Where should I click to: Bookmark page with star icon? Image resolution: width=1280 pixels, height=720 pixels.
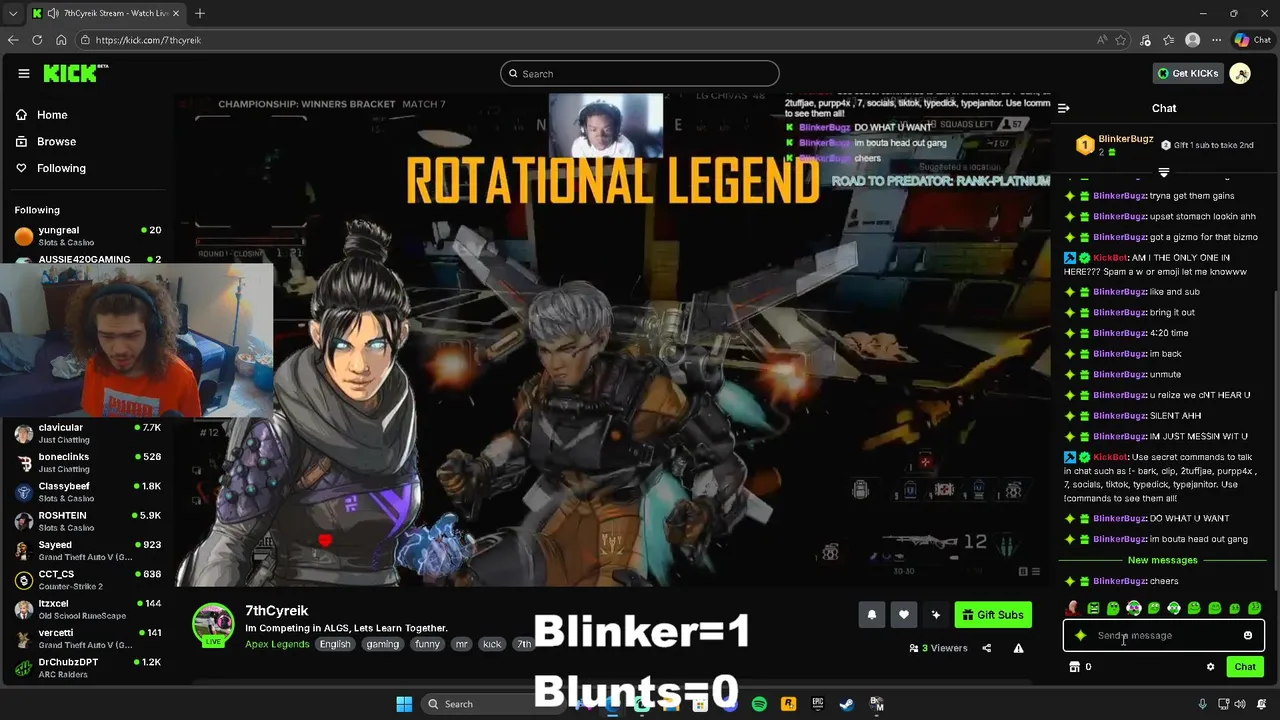pos(1121,40)
